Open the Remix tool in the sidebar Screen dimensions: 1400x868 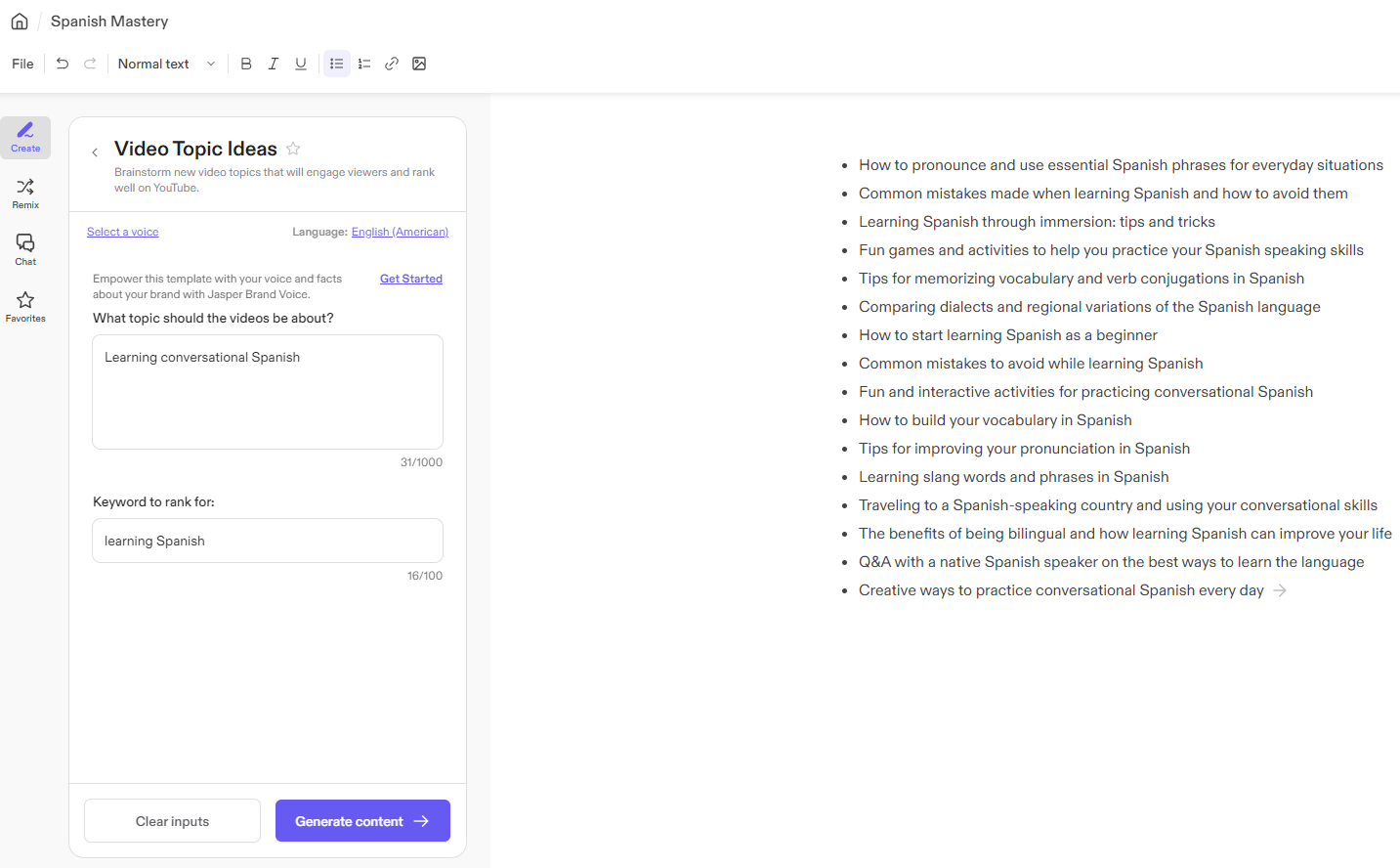coord(24,193)
